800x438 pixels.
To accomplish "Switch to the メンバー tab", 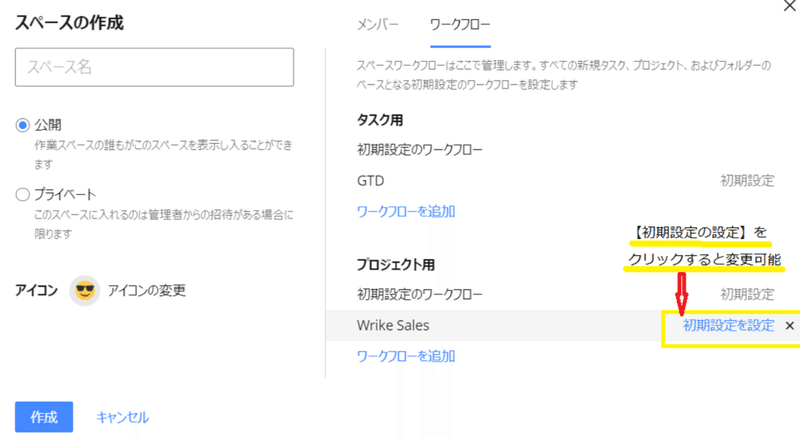I will click(x=378, y=24).
